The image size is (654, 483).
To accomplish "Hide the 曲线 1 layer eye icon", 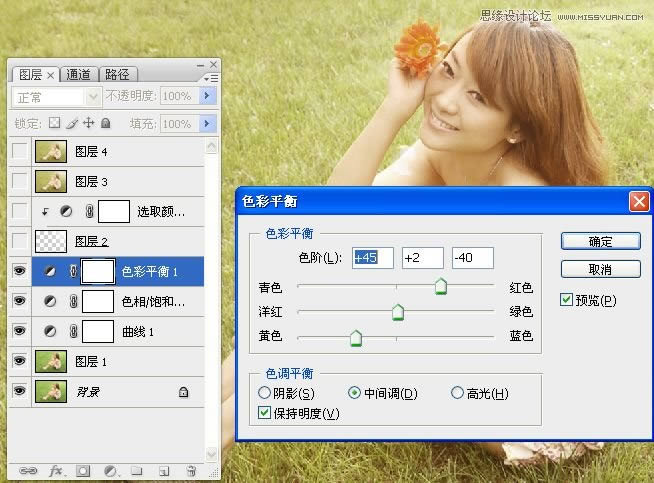I will (19, 331).
